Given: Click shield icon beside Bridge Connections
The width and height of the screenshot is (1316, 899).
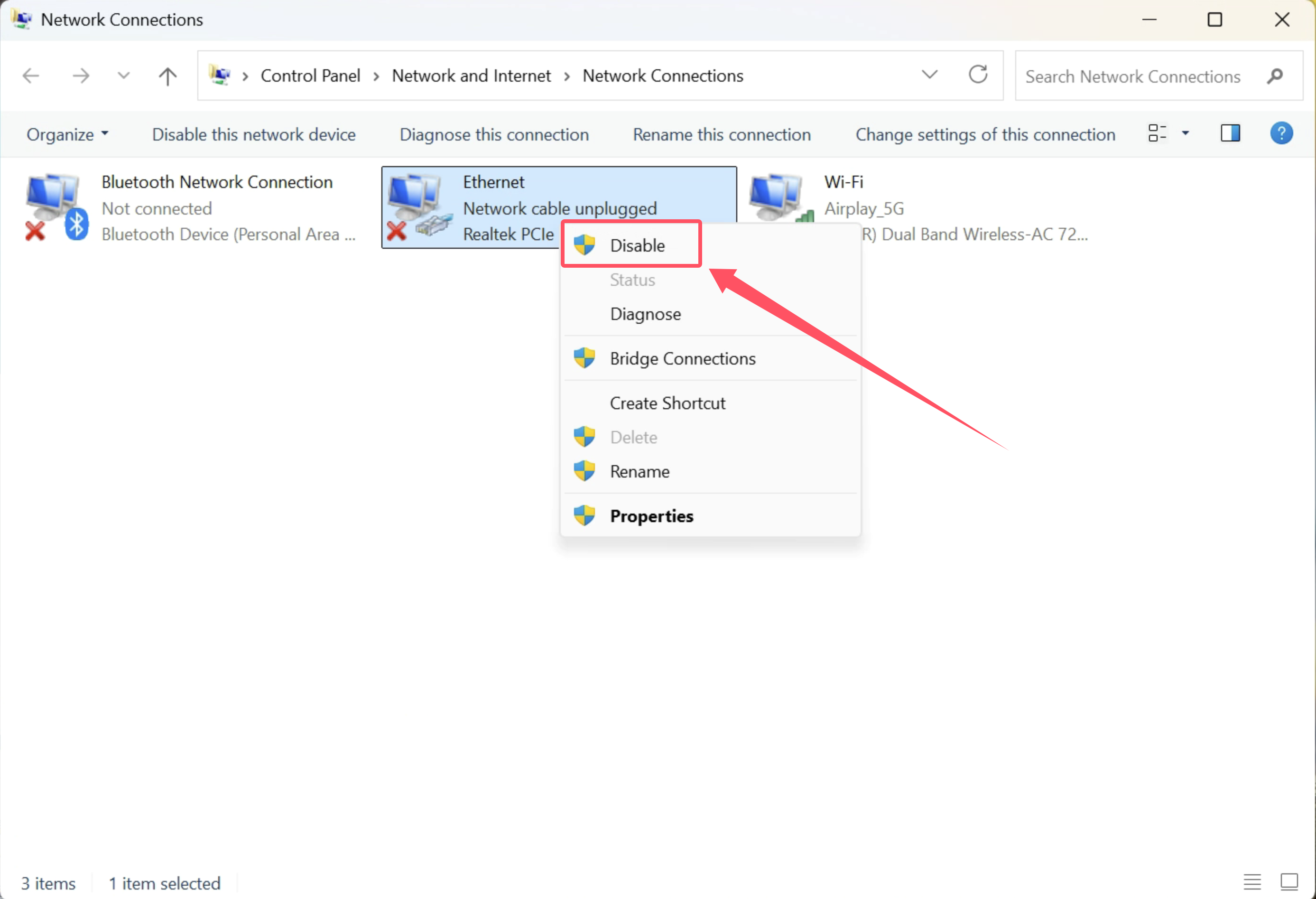Looking at the screenshot, I should pyautogui.click(x=584, y=358).
